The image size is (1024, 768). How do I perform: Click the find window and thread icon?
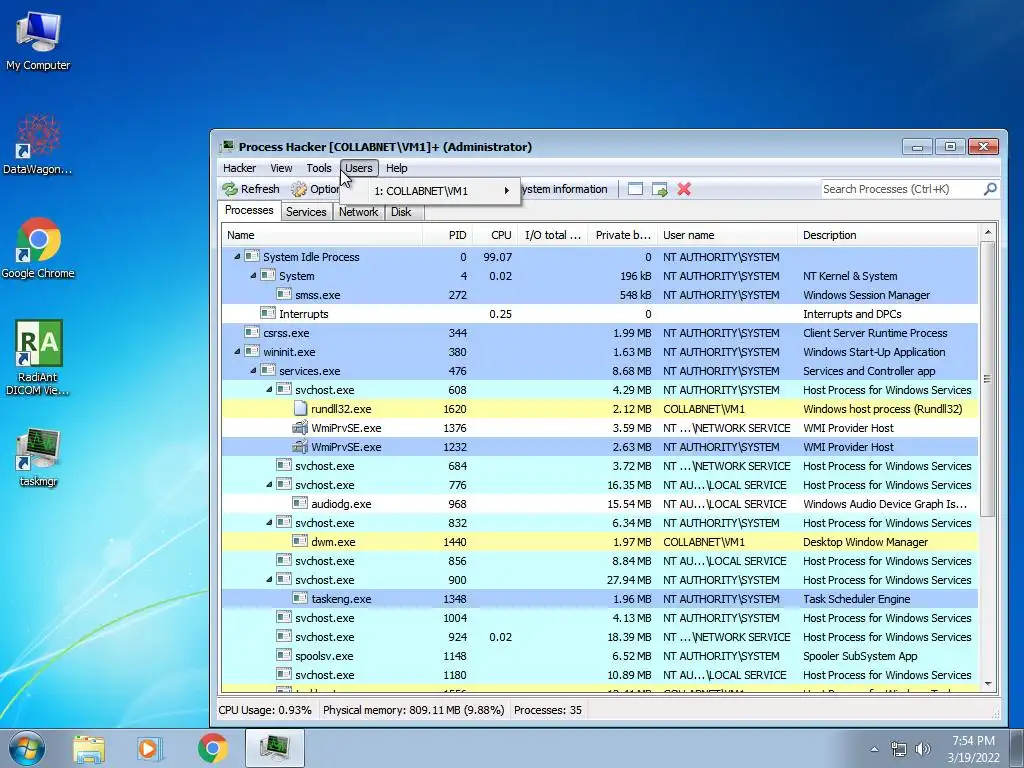(x=660, y=189)
